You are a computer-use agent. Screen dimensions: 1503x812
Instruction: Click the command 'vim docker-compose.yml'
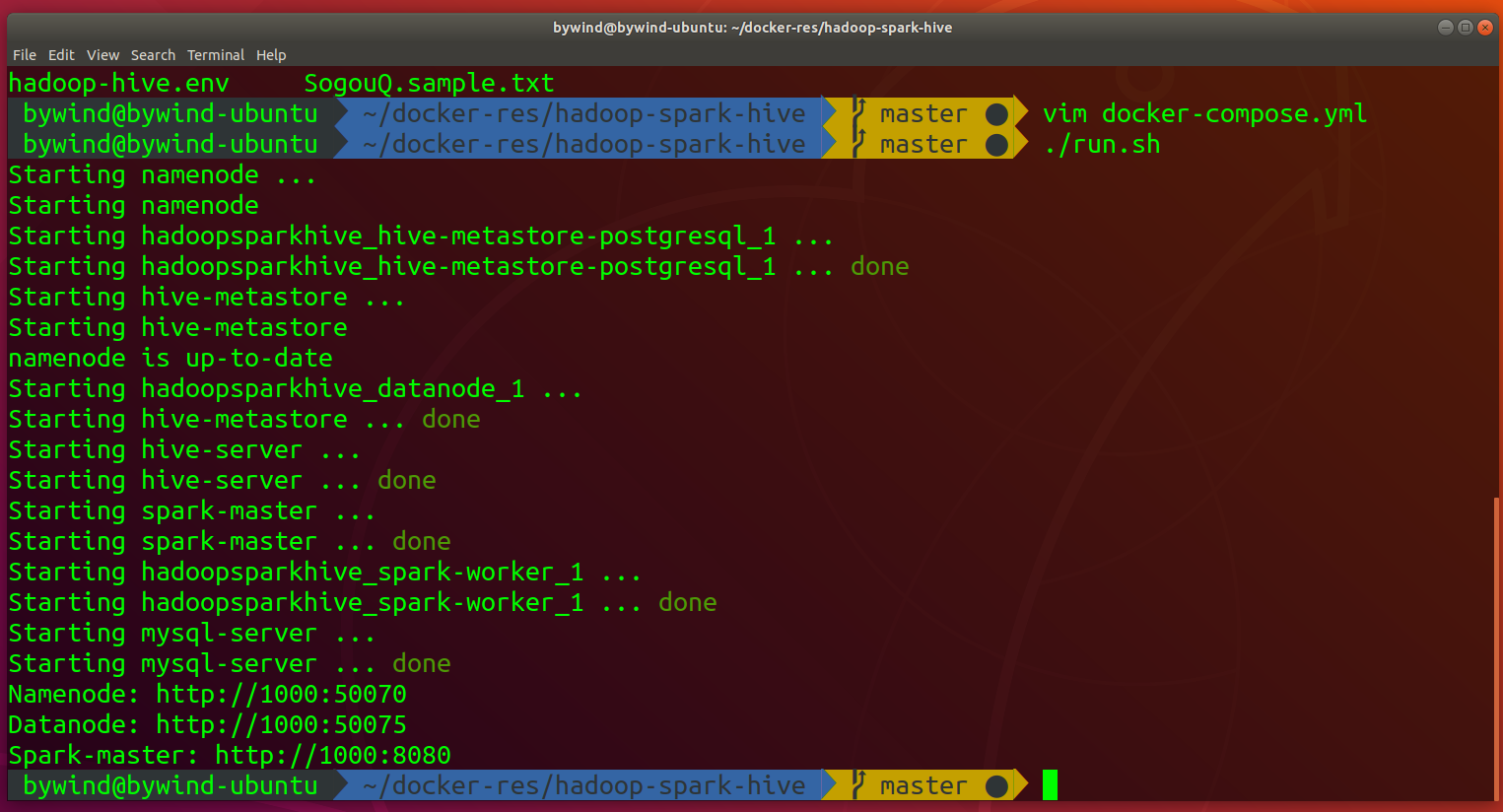[1204, 114]
